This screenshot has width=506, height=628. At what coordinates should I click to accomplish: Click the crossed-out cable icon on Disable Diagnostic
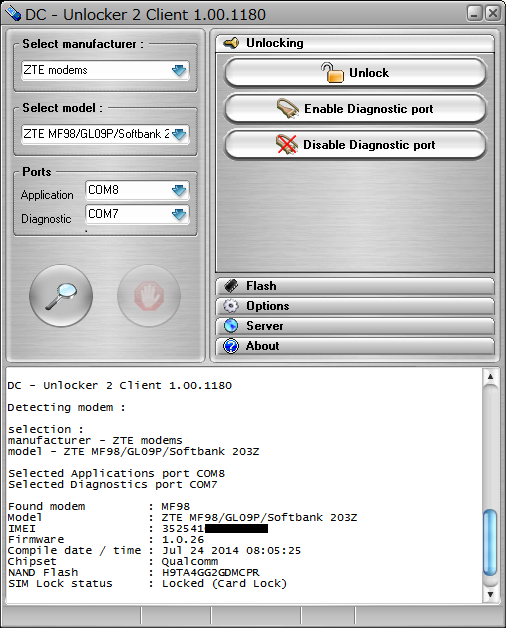tap(287, 144)
